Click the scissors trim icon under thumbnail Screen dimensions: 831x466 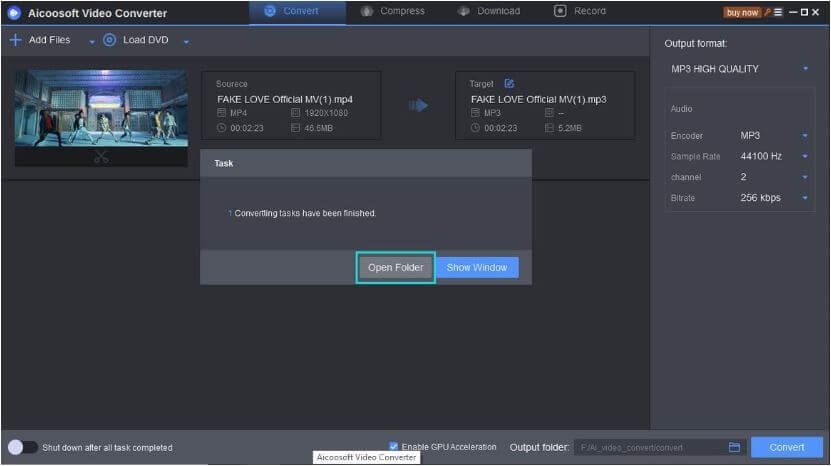coord(101,157)
